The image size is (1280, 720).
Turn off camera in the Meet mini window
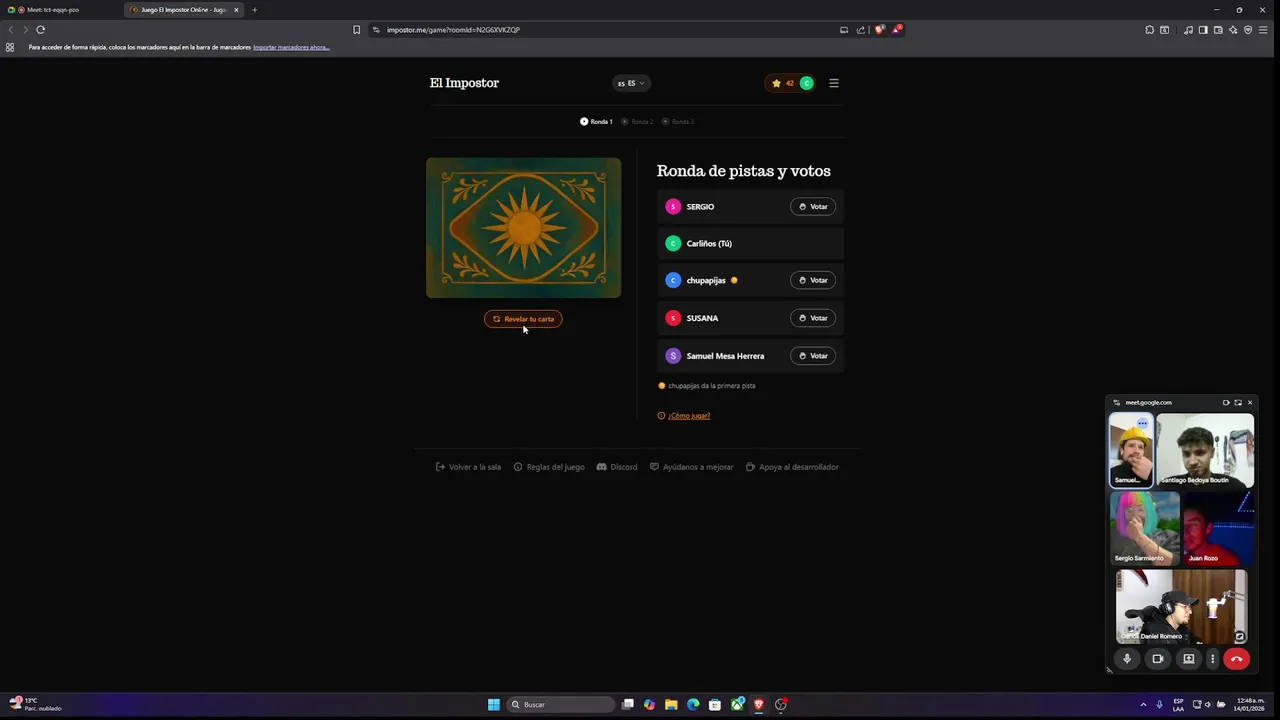click(1157, 659)
